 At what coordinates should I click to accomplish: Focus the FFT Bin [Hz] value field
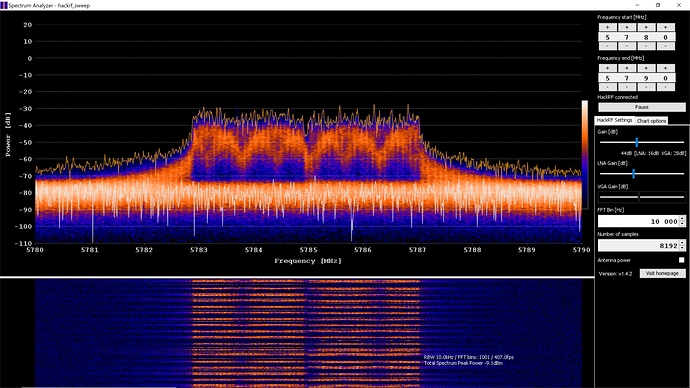638,221
